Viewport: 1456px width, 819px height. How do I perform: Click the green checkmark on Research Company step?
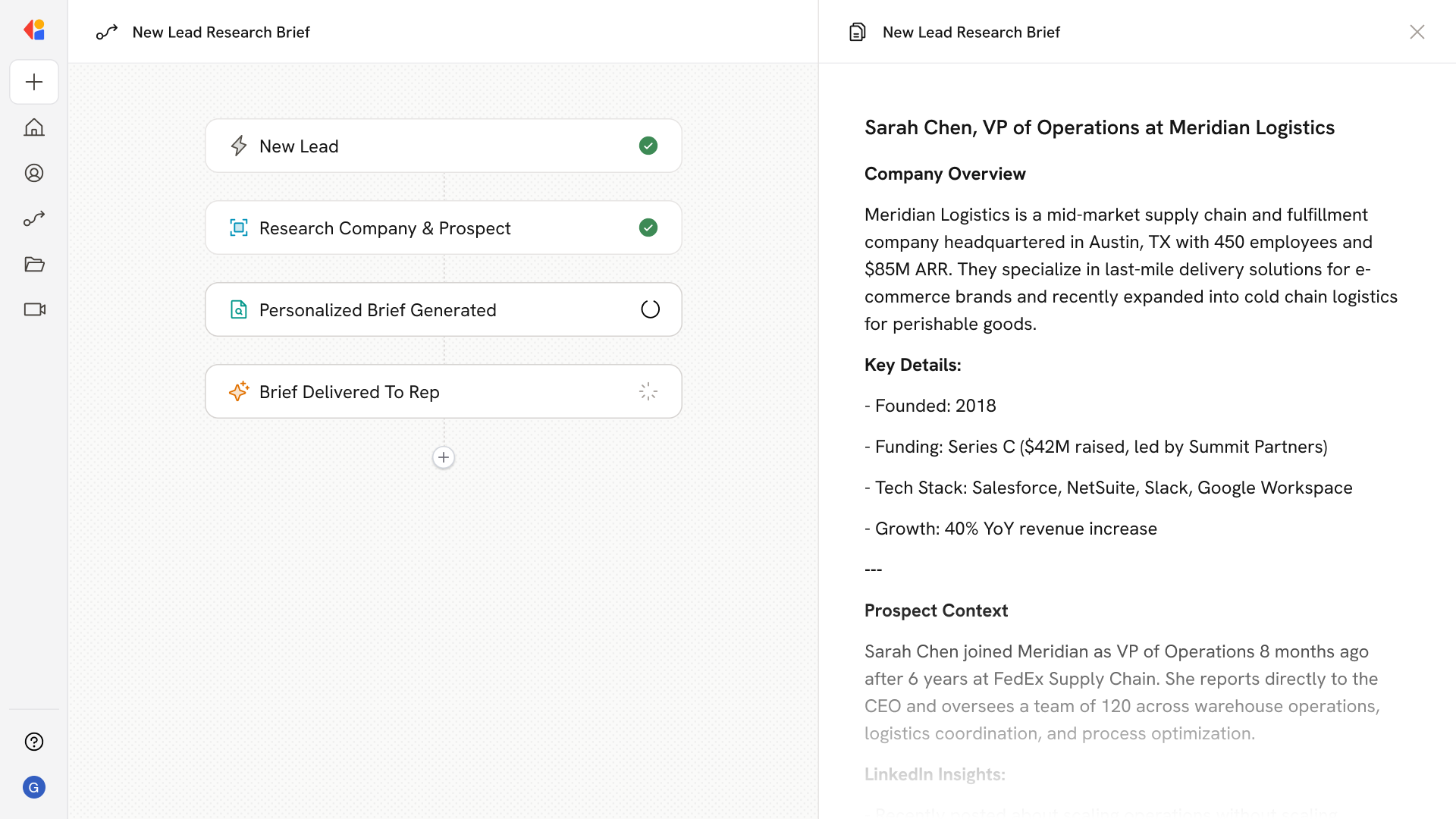click(x=648, y=227)
